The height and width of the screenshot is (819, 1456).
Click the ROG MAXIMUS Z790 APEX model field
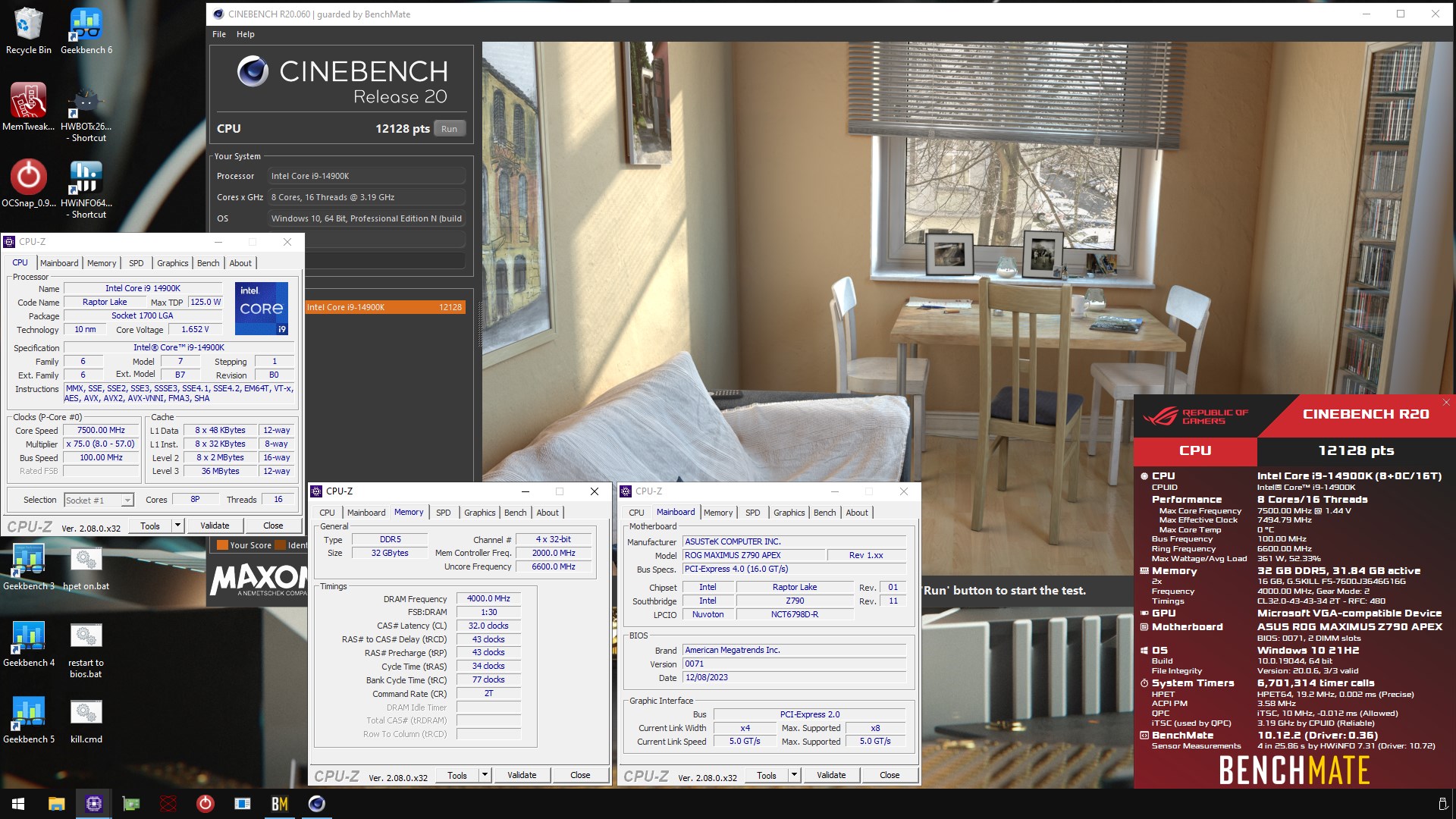tap(754, 555)
